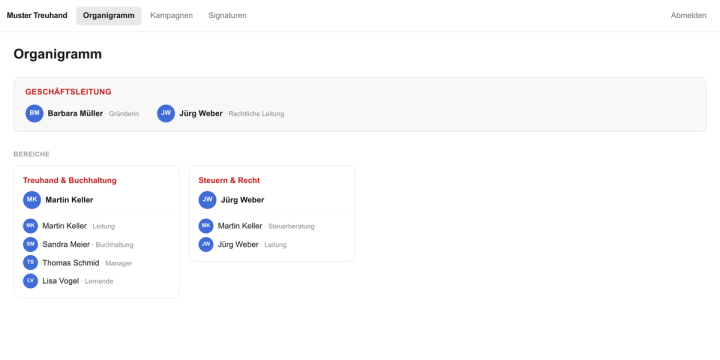Viewport: 720px width, 360px height.
Task: Select the Sandra Meier entry
Action: pyautogui.click(x=96, y=244)
